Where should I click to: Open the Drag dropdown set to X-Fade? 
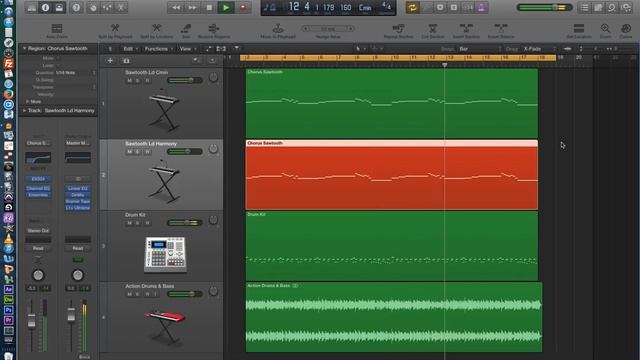click(539, 49)
